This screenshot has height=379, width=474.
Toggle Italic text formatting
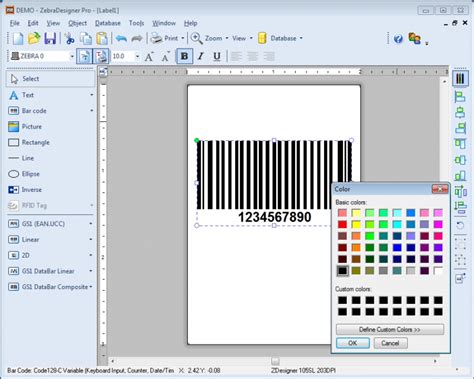coord(200,56)
